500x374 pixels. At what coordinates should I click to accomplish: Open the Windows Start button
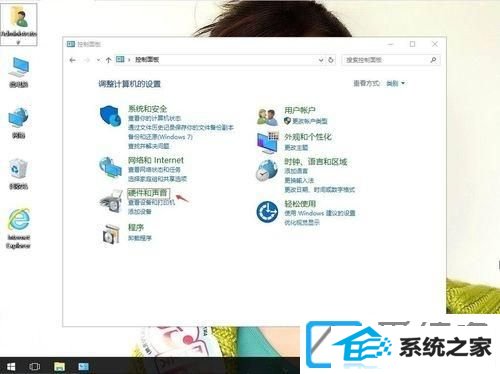[11, 367]
